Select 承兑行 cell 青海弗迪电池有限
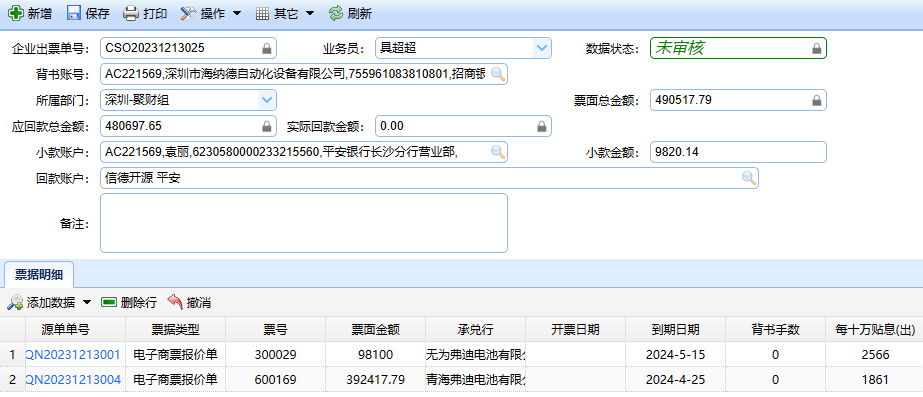This screenshot has width=923, height=397. click(476, 380)
